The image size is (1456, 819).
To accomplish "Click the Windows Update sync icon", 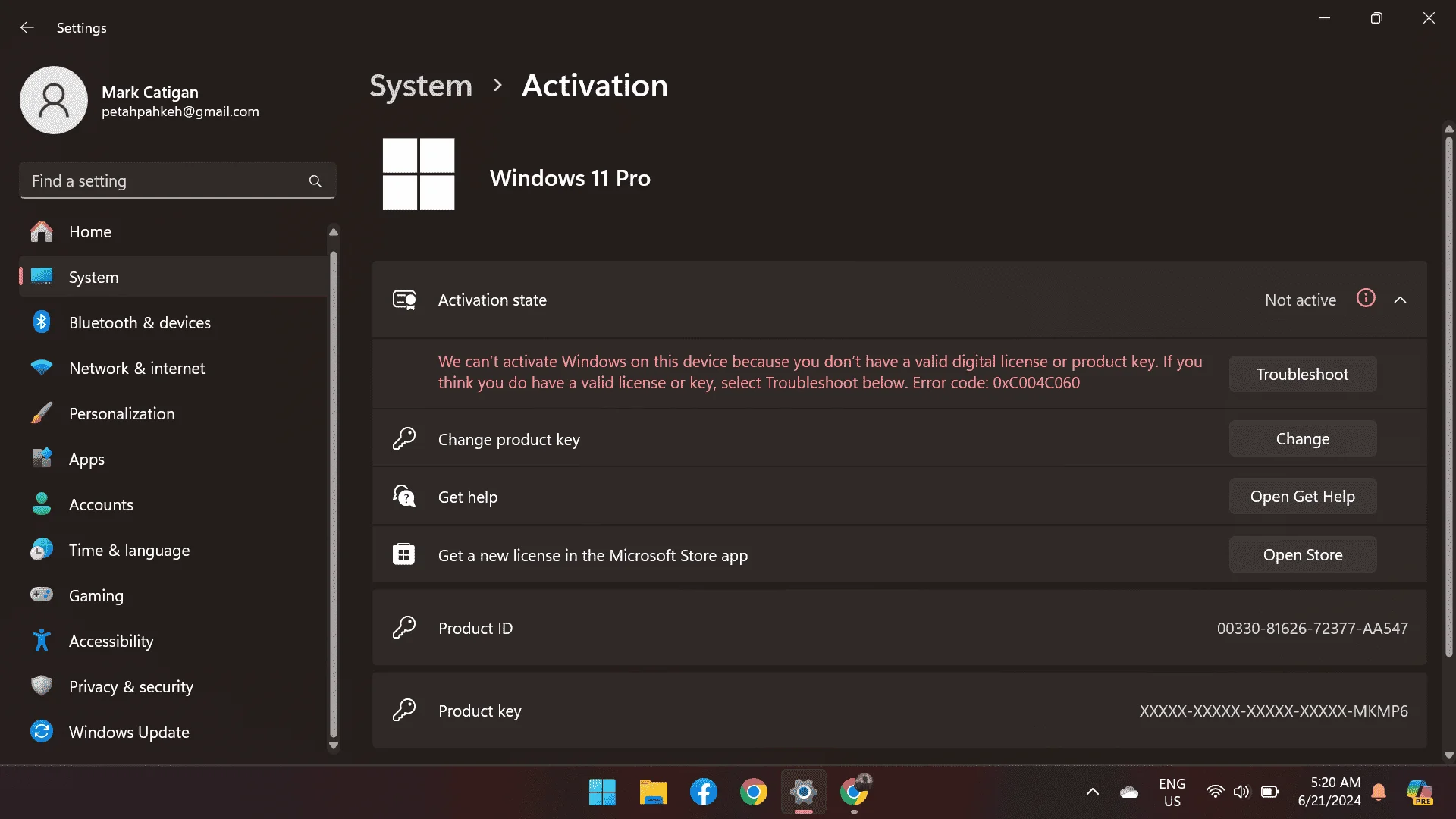I will tap(42, 731).
